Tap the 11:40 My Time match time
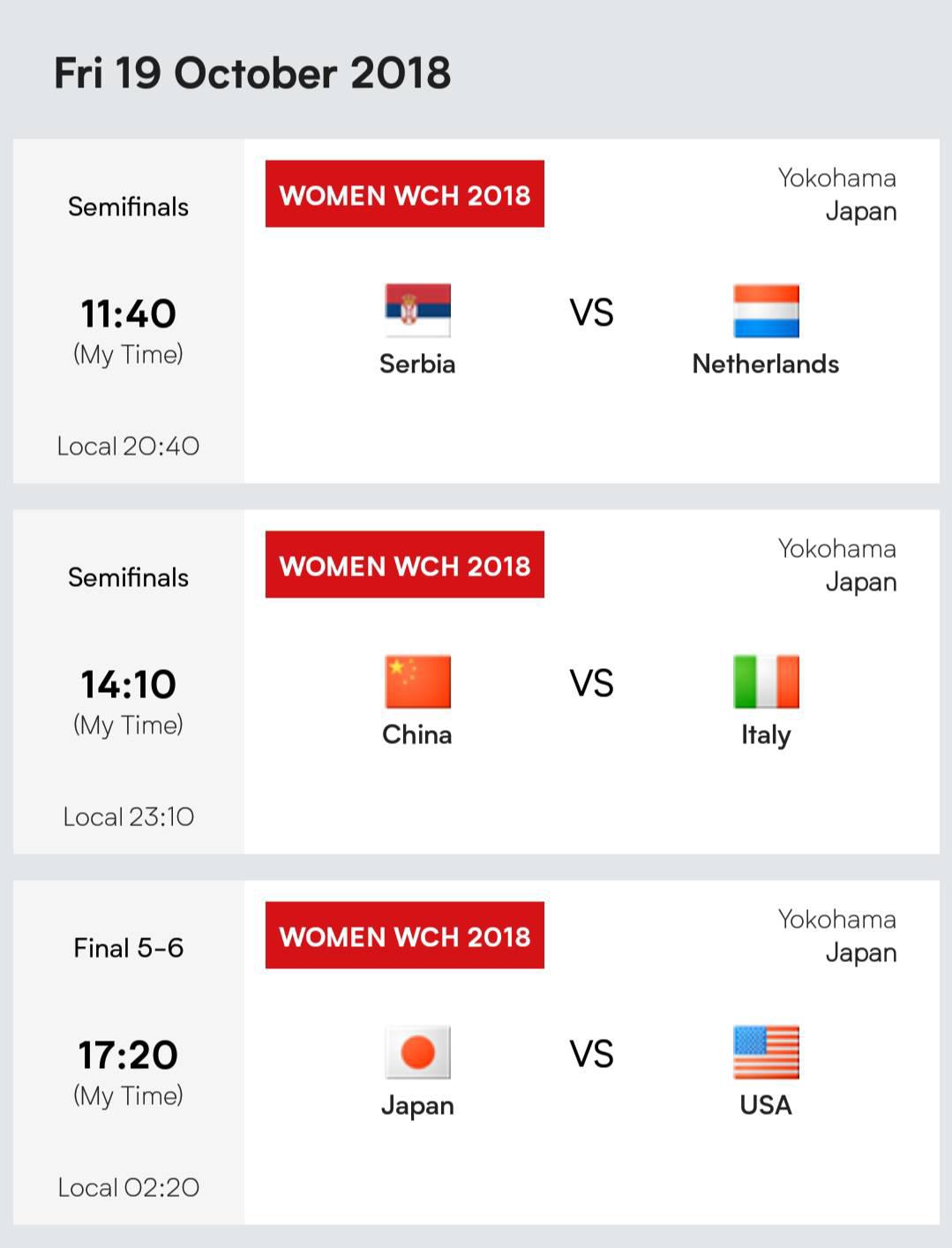 click(x=128, y=330)
